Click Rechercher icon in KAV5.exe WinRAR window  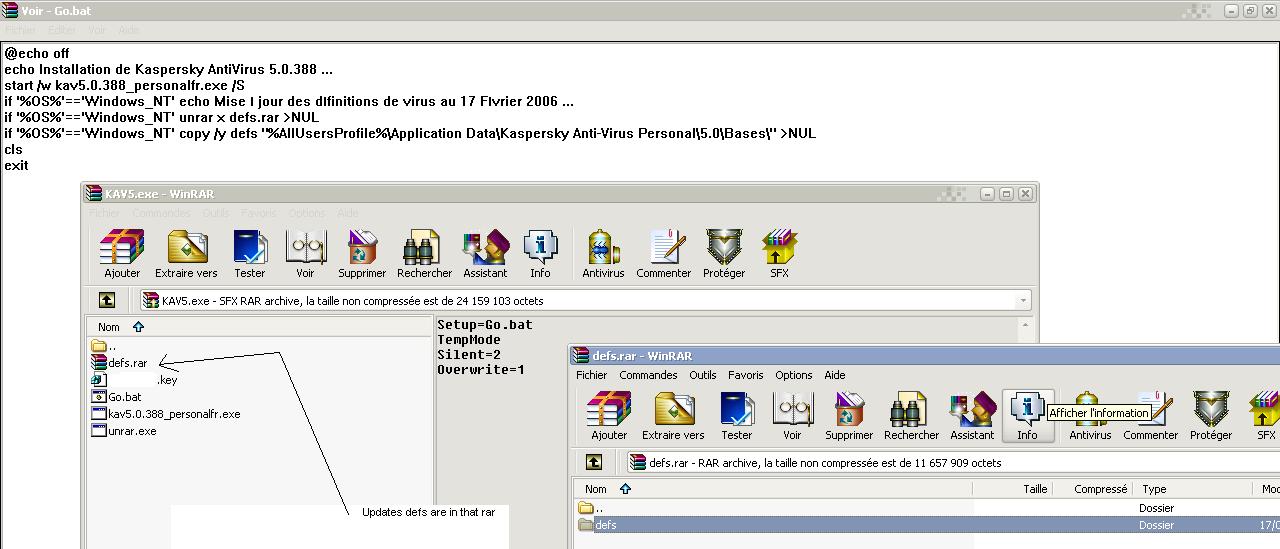click(x=424, y=254)
